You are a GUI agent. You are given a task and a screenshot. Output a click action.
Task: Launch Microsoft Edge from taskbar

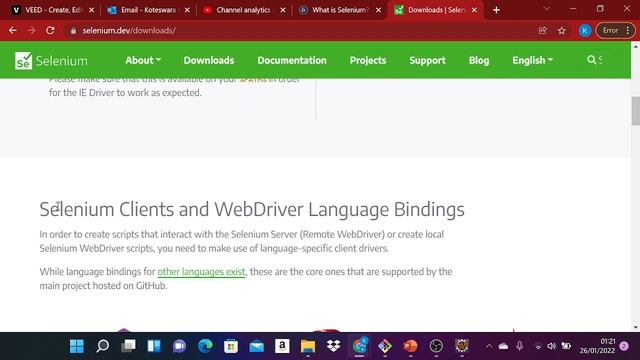(205, 346)
